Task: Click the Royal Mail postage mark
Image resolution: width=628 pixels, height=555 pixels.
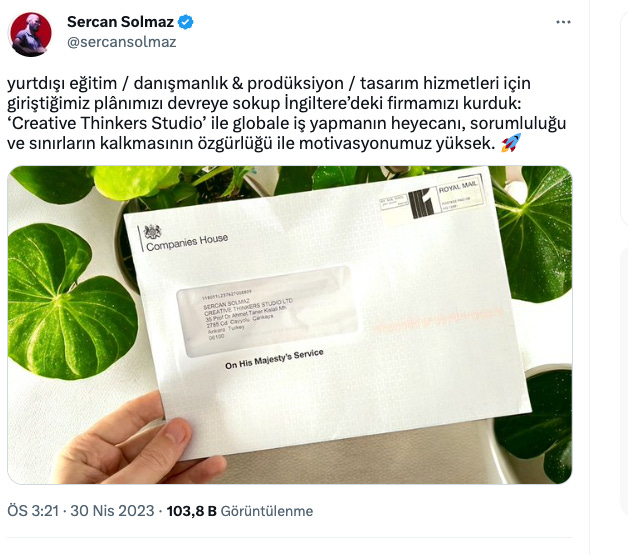Action: (447, 198)
